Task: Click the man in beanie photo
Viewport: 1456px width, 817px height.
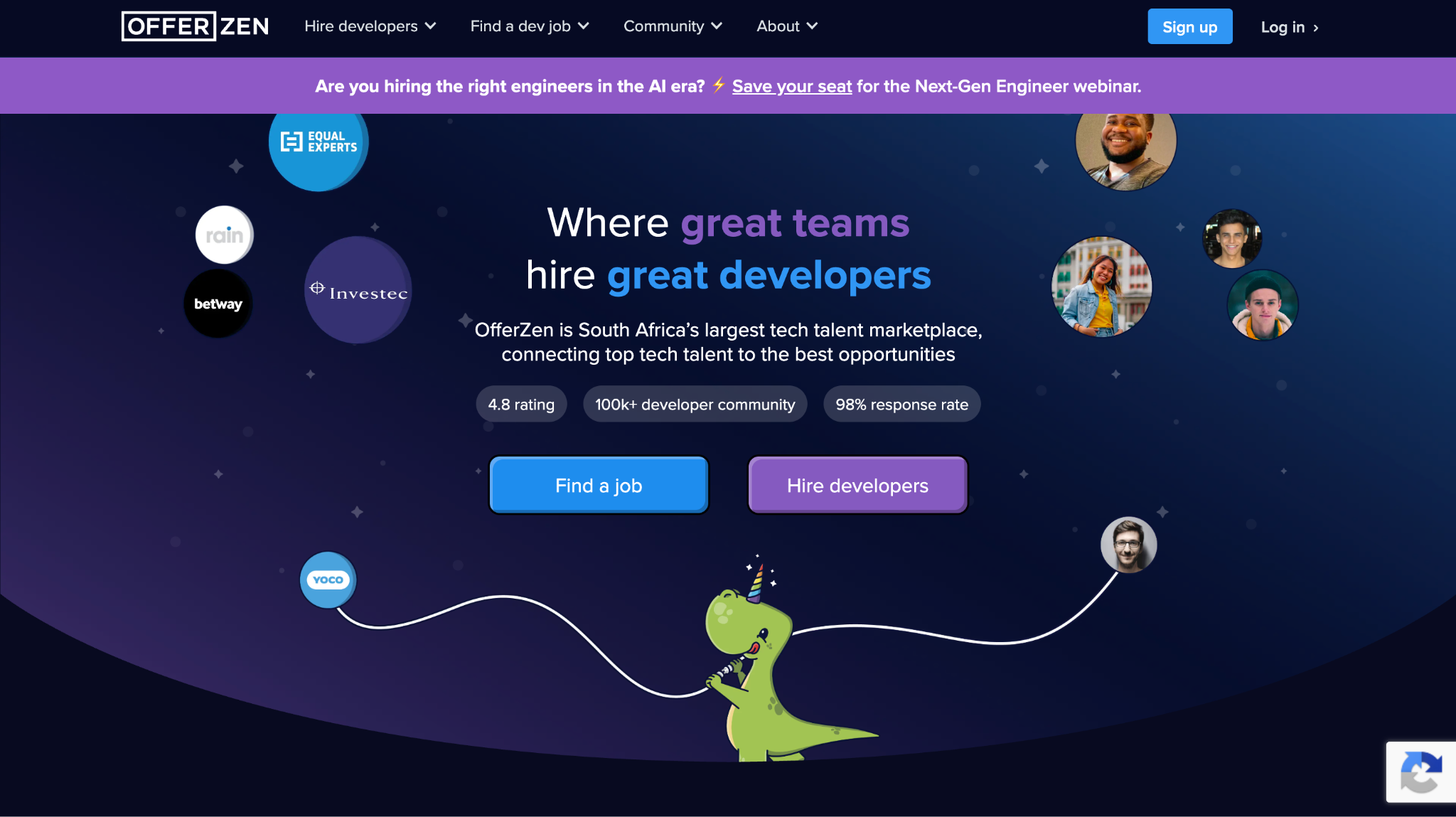Action: tap(1263, 305)
